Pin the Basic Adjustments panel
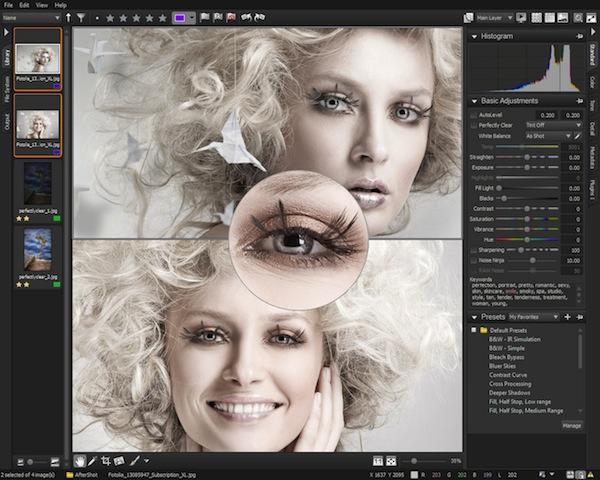 coord(579,101)
